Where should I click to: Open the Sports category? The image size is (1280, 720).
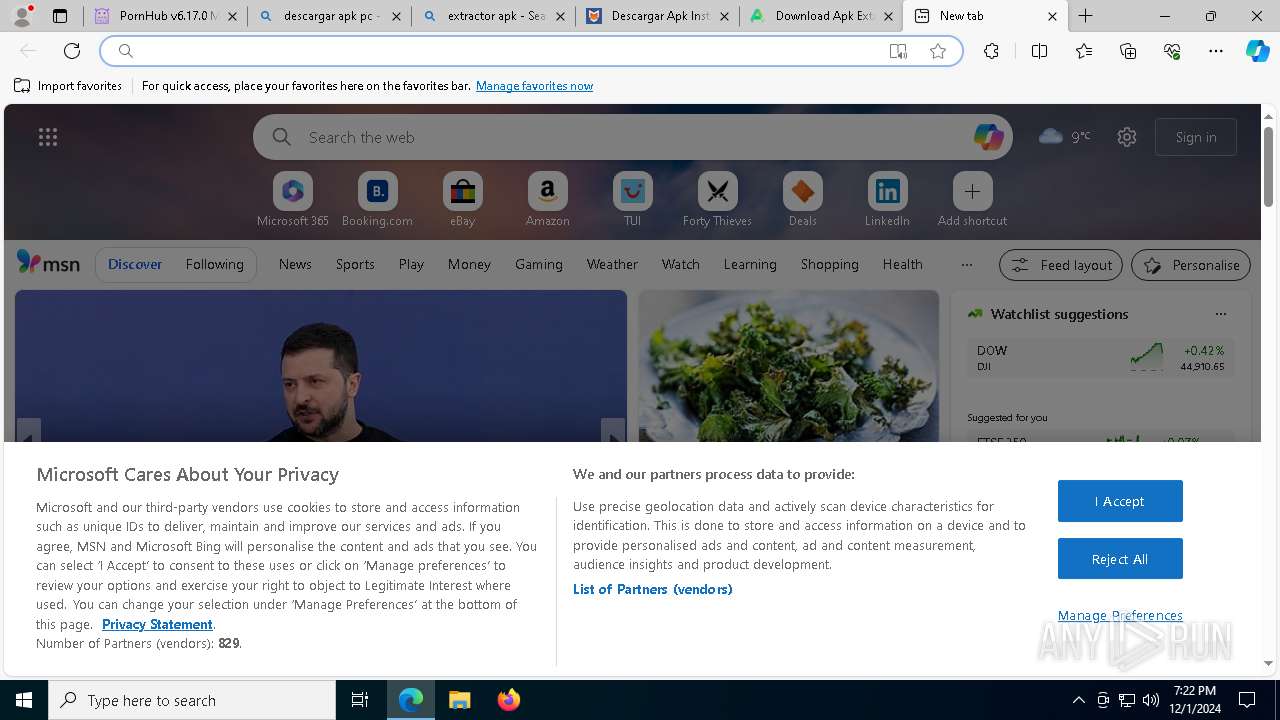click(x=355, y=264)
